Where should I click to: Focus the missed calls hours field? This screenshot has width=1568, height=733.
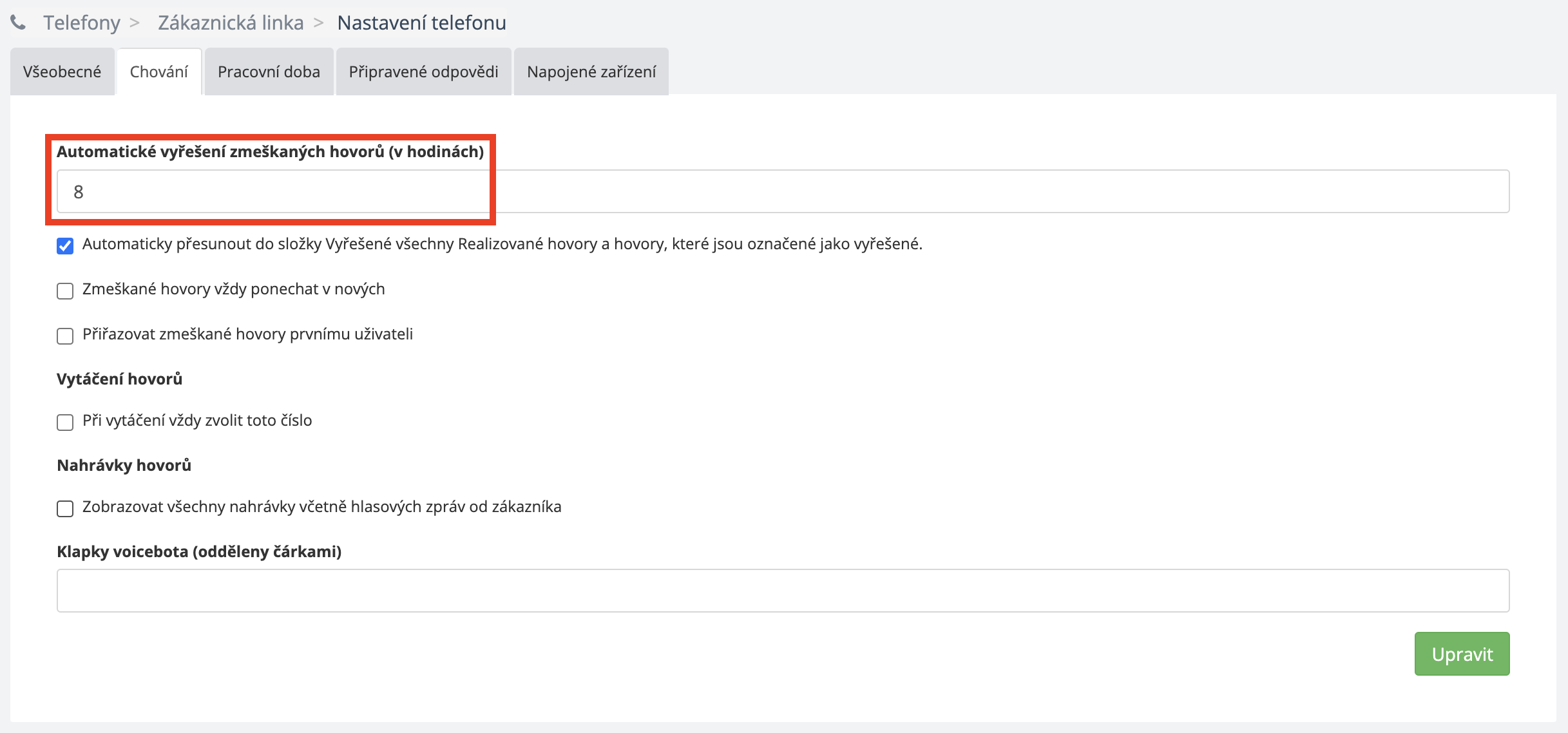782,191
